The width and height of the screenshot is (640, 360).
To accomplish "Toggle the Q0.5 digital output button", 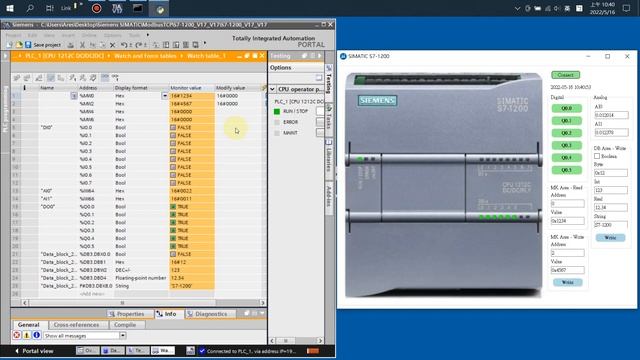I will (x=566, y=170).
